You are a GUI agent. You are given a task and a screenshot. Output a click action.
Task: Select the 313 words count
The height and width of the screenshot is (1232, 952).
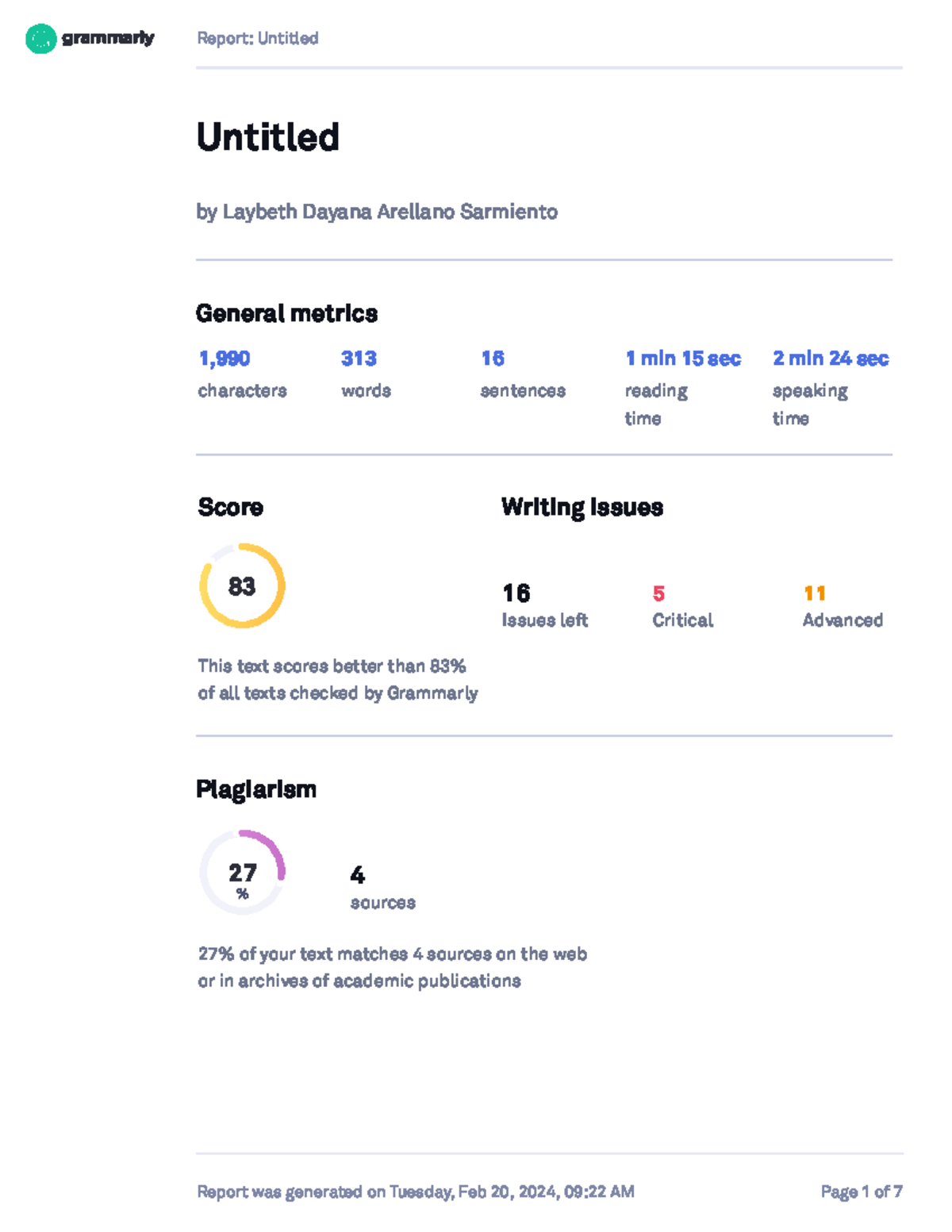pos(359,359)
